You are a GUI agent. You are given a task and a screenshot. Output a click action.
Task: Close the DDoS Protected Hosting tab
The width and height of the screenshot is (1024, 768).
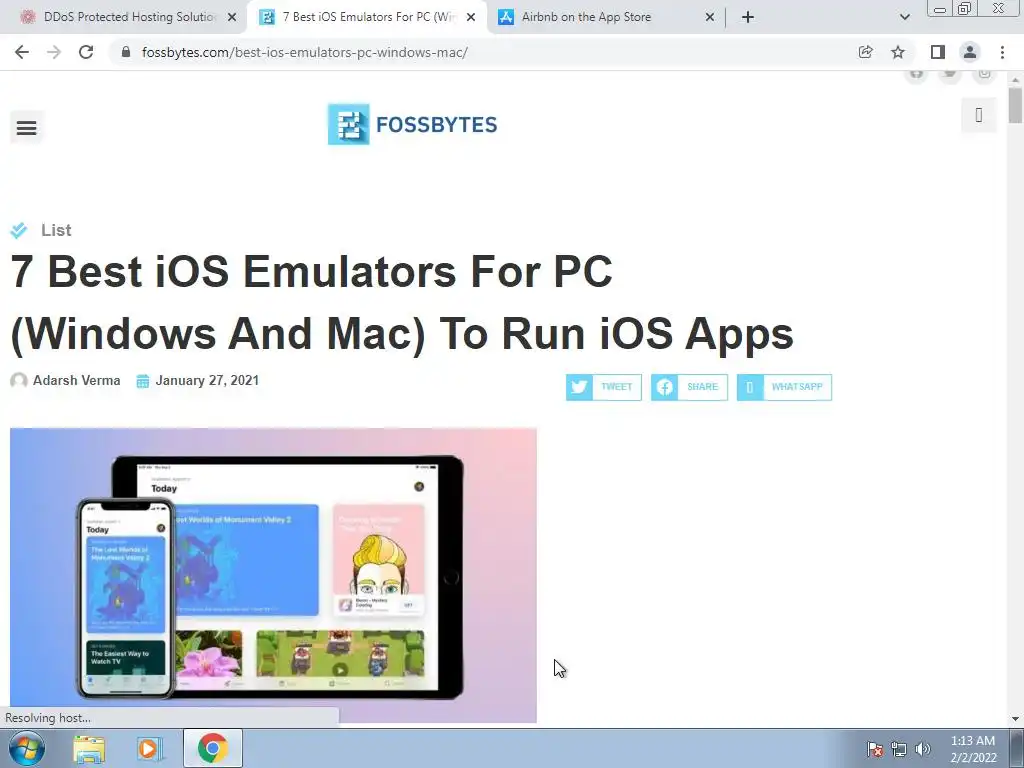click(232, 18)
